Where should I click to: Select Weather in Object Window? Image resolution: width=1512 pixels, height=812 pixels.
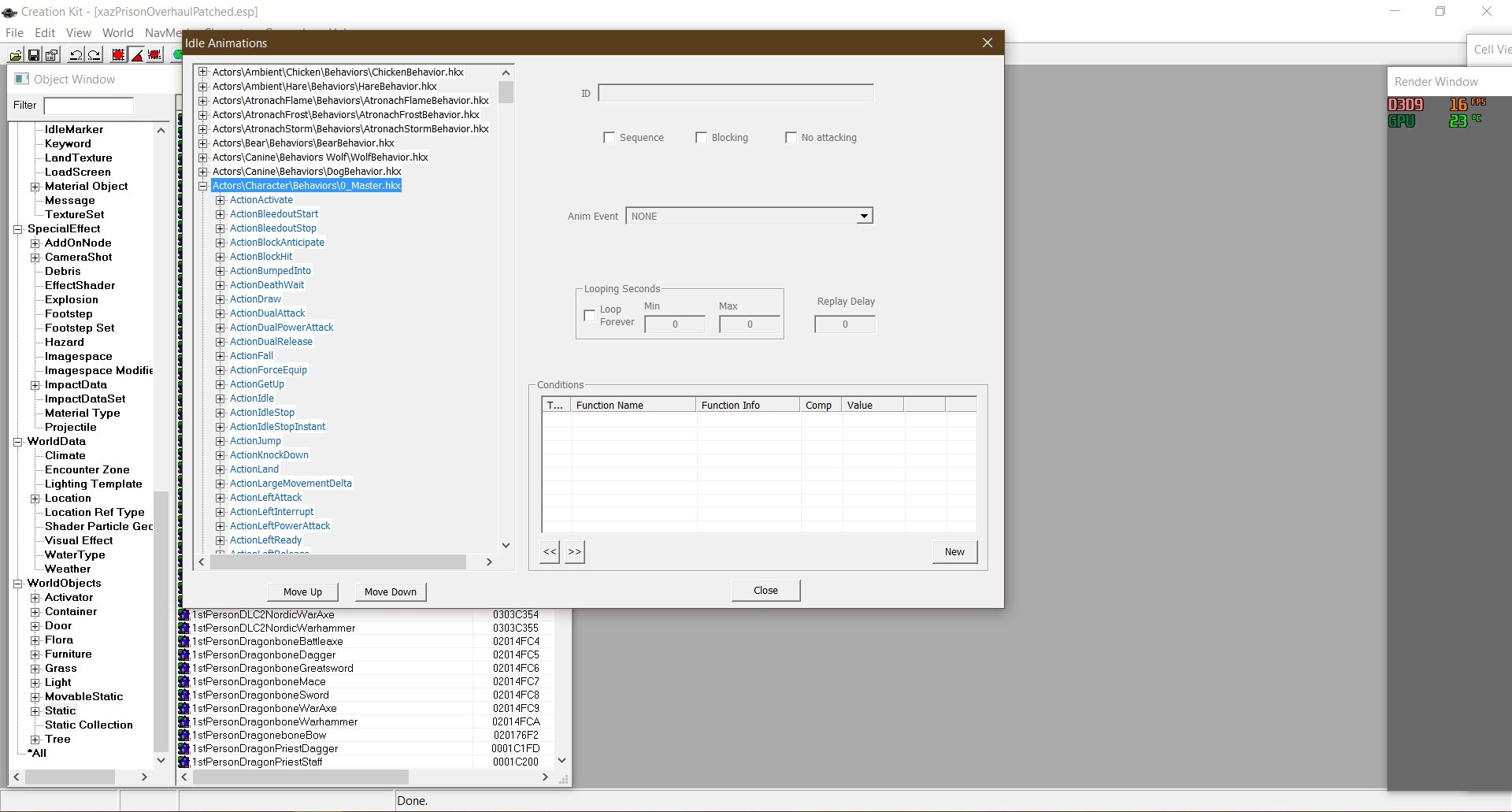[x=68, y=569]
